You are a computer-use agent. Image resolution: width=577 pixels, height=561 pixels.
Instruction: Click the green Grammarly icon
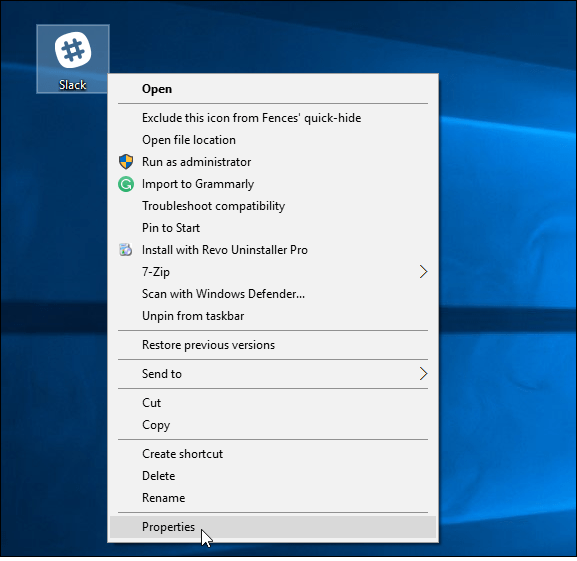(126, 184)
